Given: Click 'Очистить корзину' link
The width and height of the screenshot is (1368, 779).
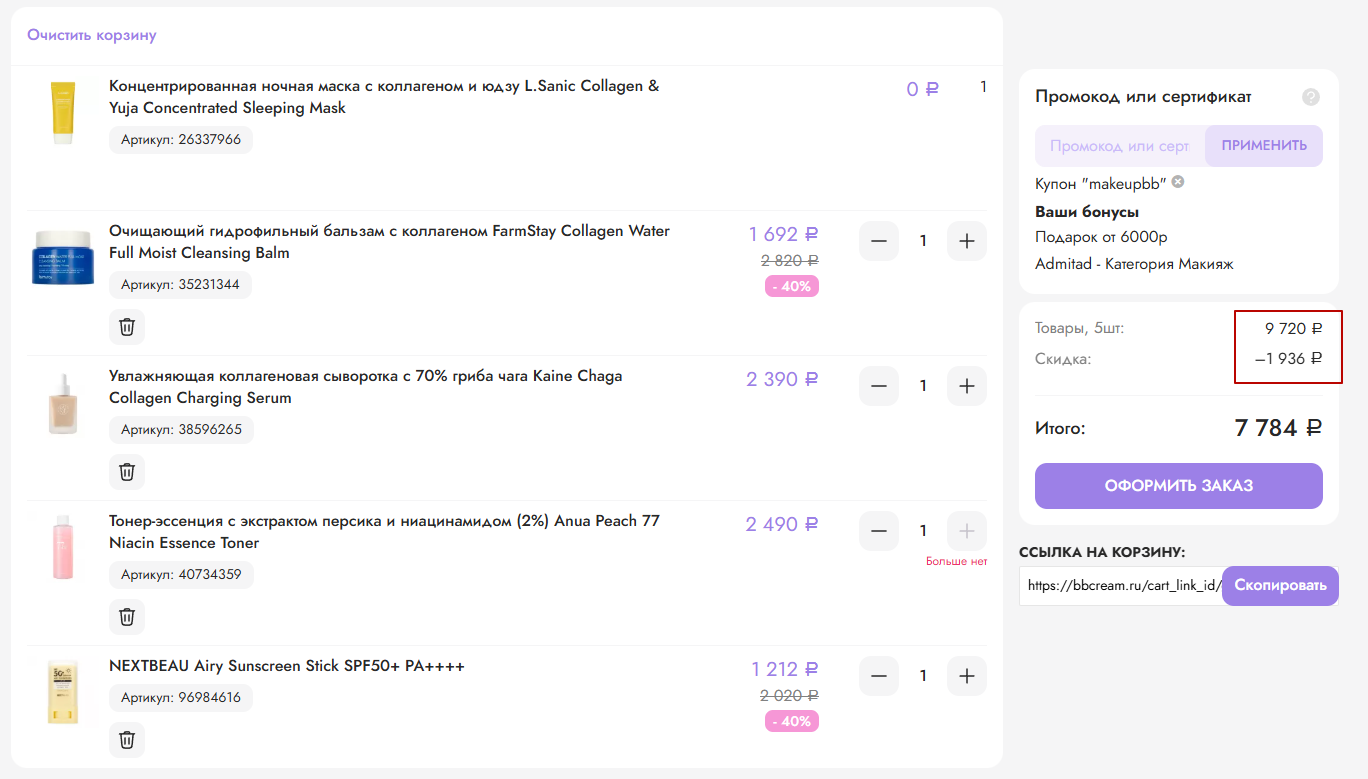Looking at the screenshot, I should click(x=92, y=35).
